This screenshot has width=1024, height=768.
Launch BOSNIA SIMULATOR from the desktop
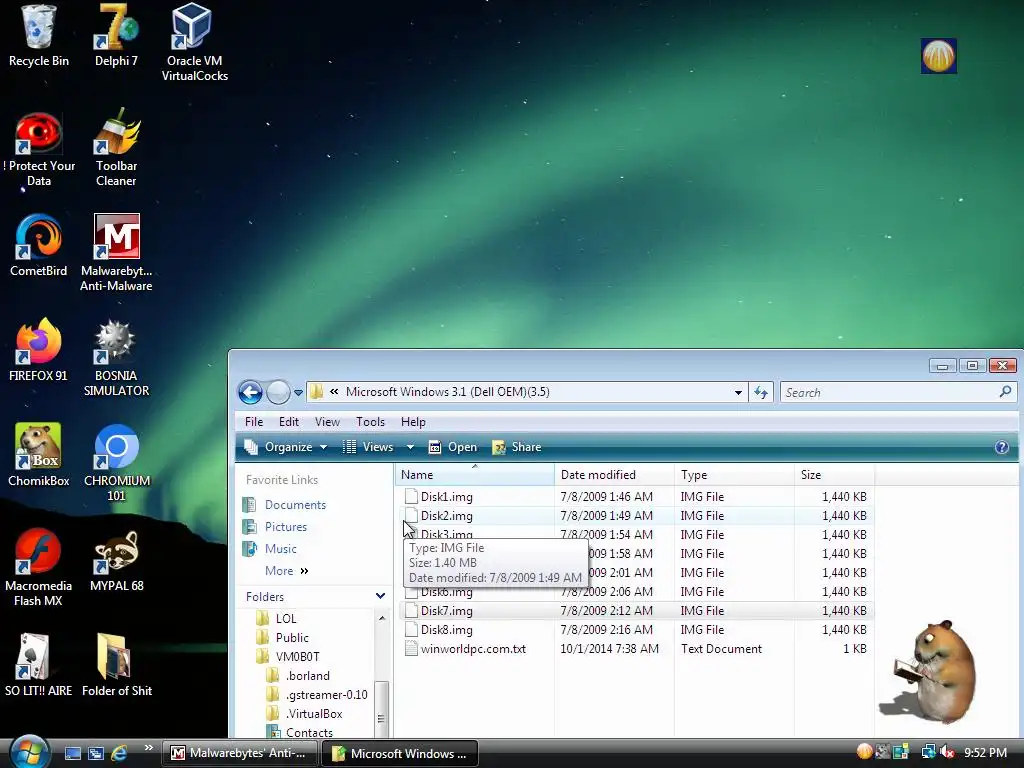pos(116,358)
